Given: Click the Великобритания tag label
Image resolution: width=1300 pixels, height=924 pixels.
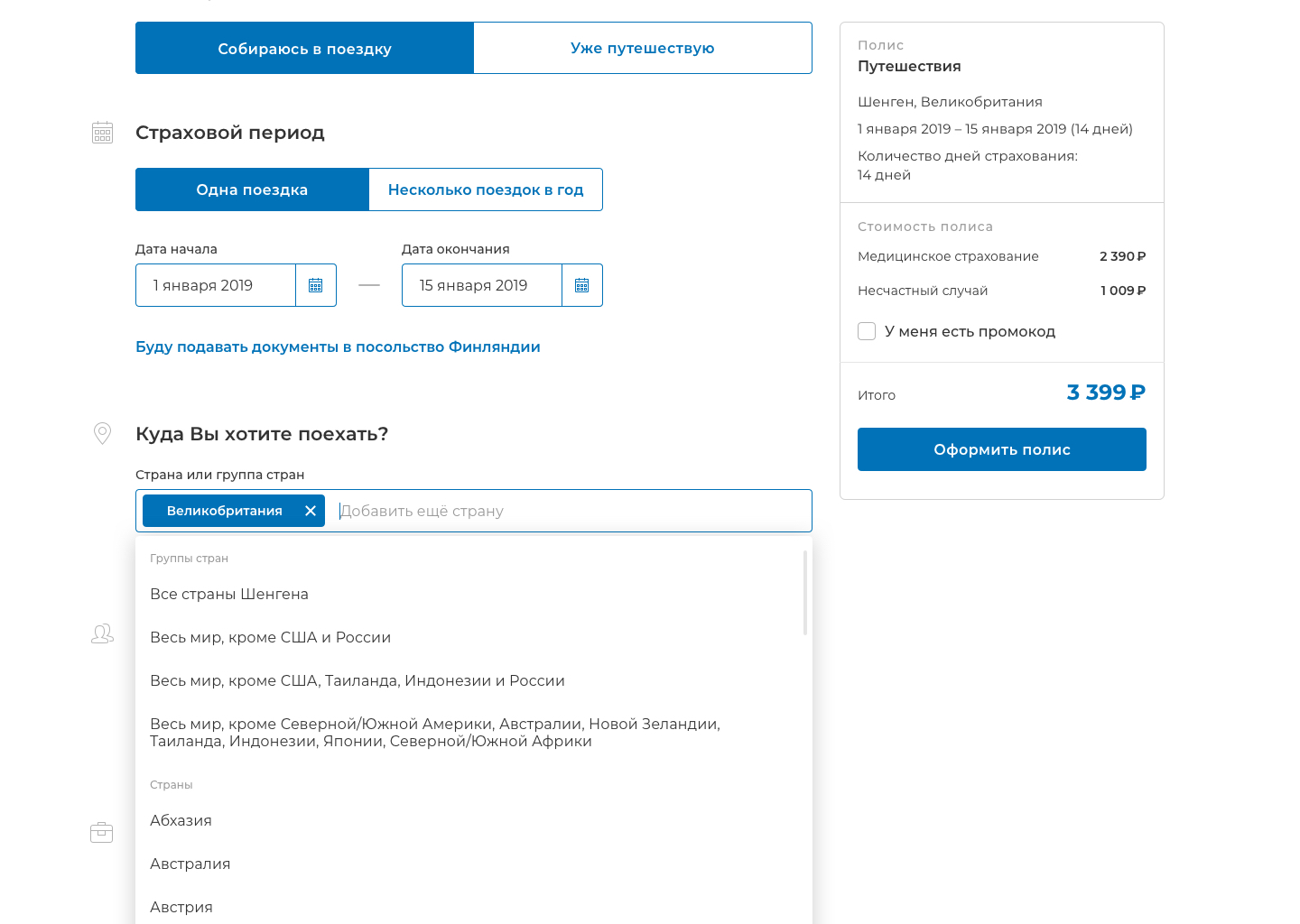Looking at the screenshot, I should 224,511.
